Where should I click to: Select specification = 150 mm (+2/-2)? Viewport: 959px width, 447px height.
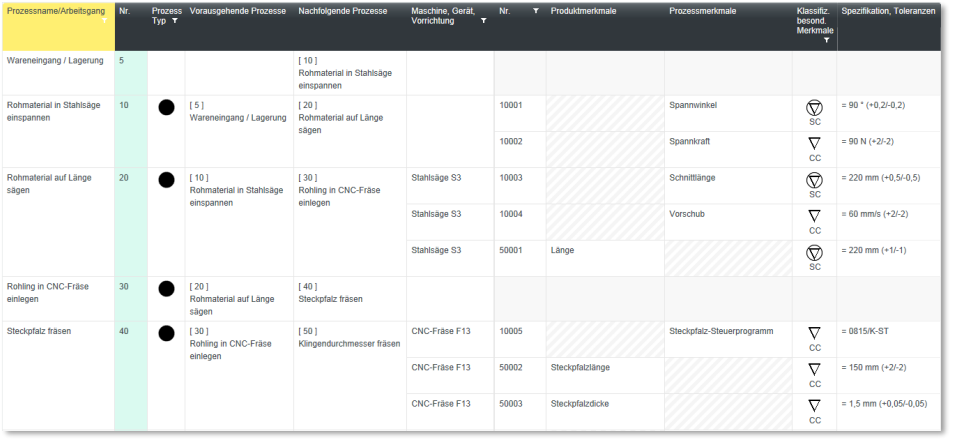click(874, 368)
